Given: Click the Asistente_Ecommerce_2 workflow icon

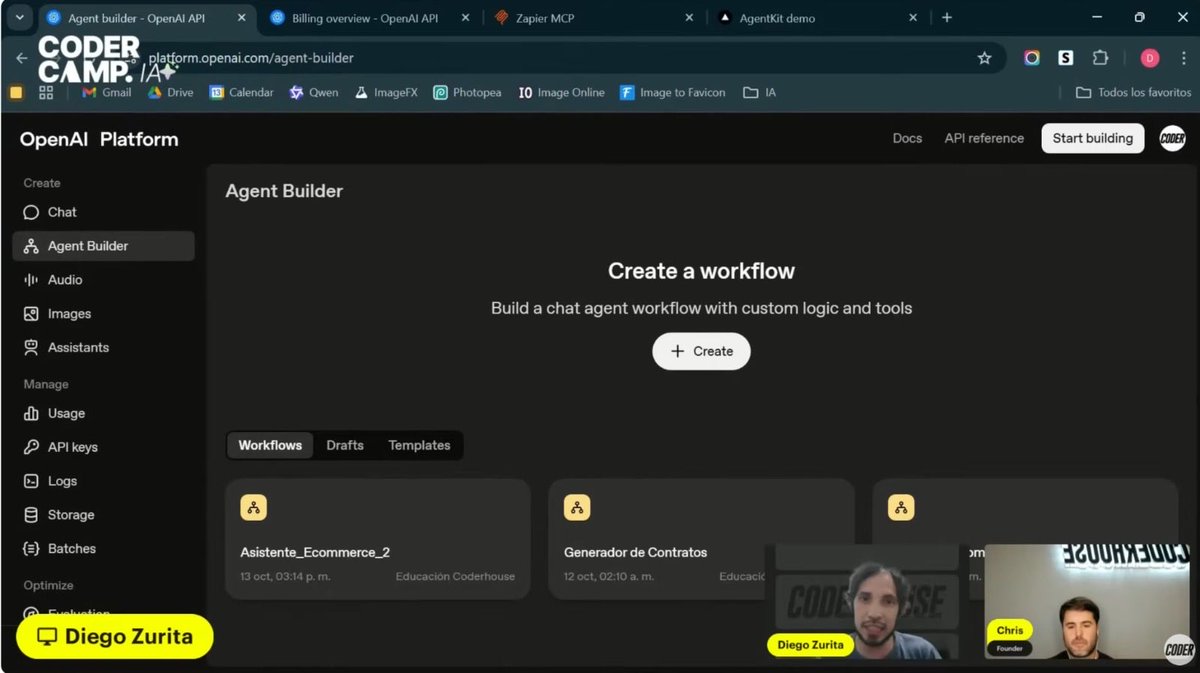Looking at the screenshot, I should tap(254, 508).
